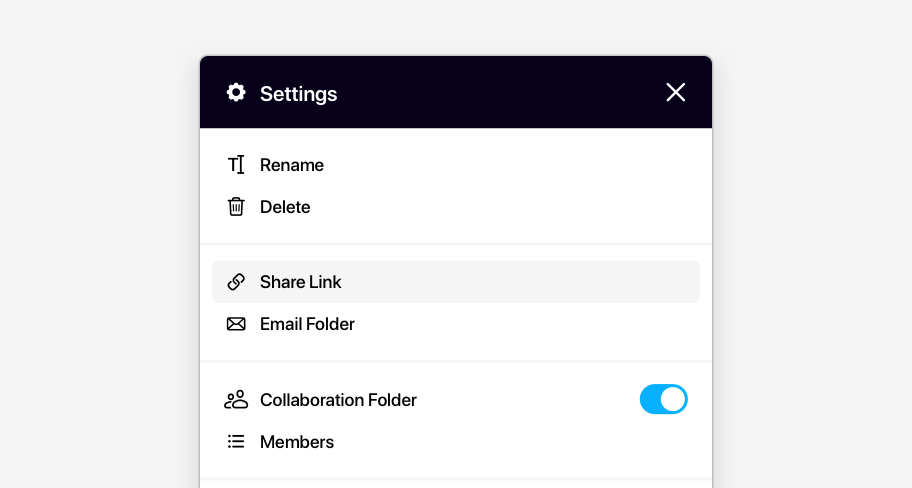
Task: Click the Collaboration Folder people icon
Action: pos(236,400)
